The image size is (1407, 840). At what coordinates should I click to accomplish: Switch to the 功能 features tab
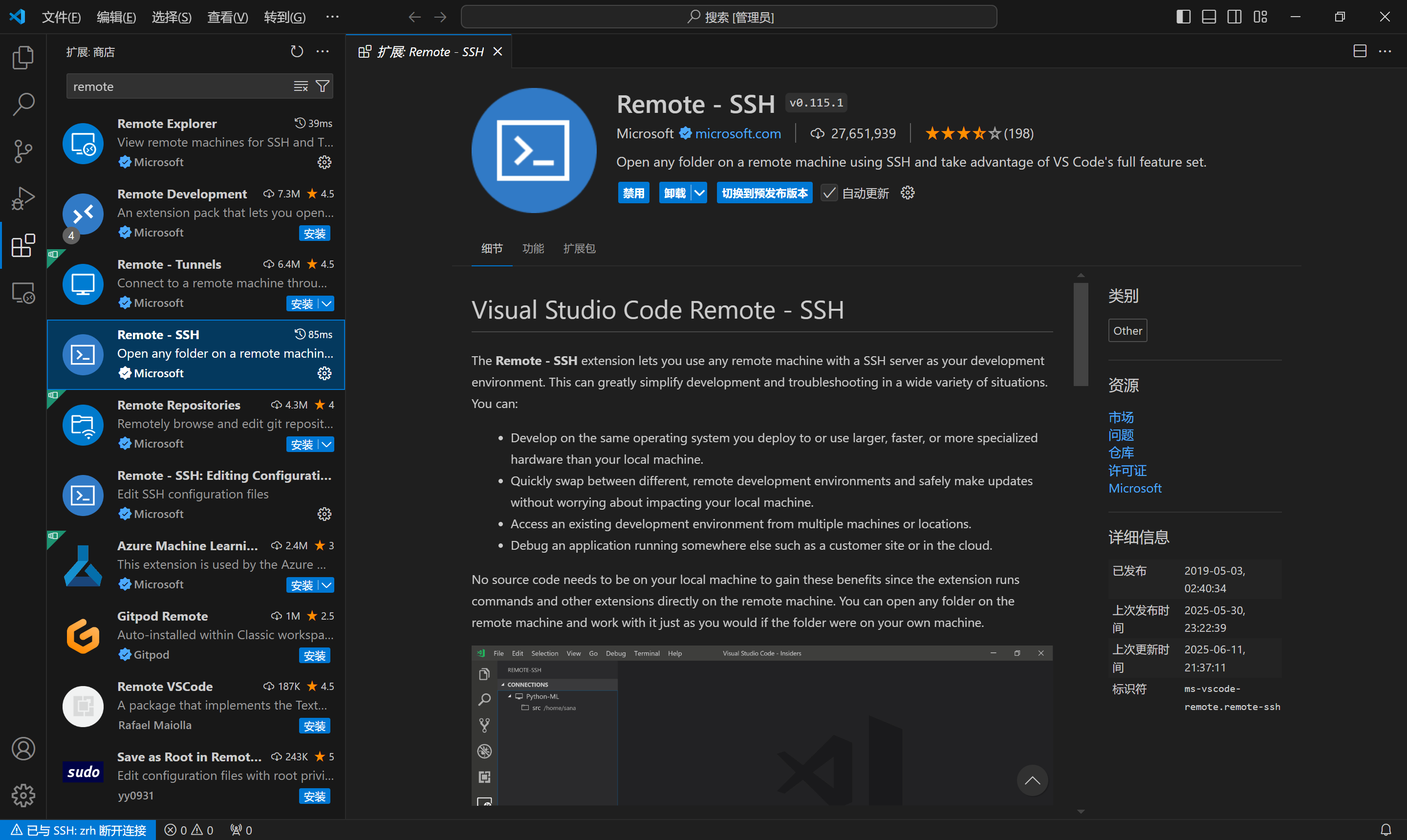tap(533, 249)
